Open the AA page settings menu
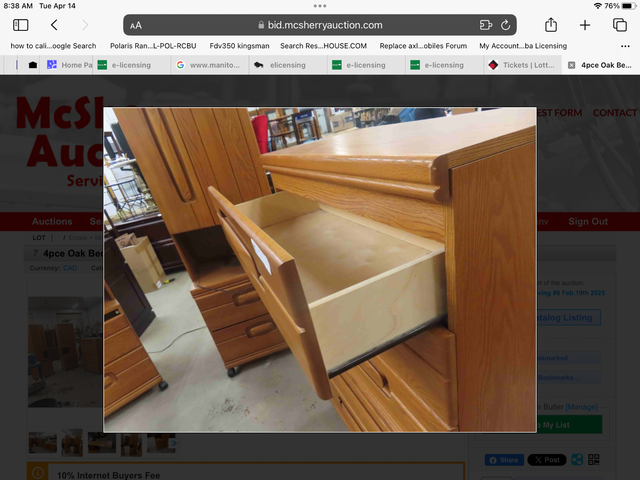The width and height of the screenshot is (640, 480). [x=136, y=25]
